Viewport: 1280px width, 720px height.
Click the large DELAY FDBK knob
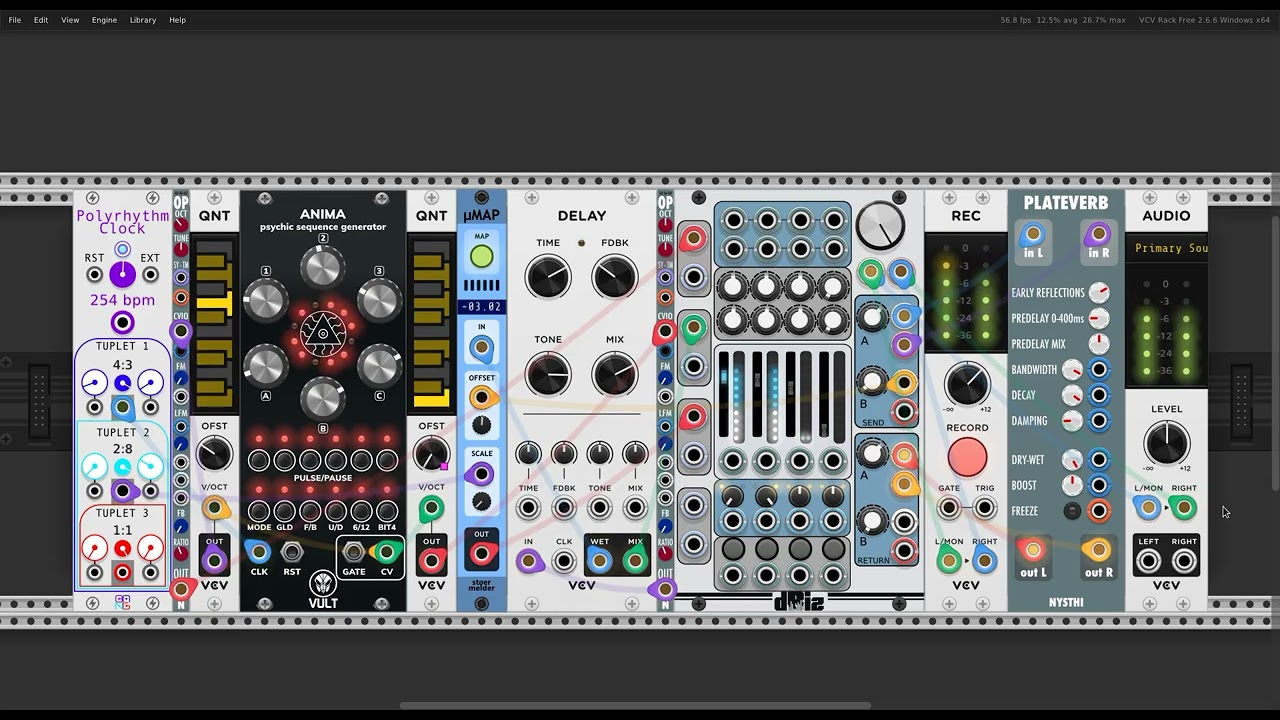point(615,277)
